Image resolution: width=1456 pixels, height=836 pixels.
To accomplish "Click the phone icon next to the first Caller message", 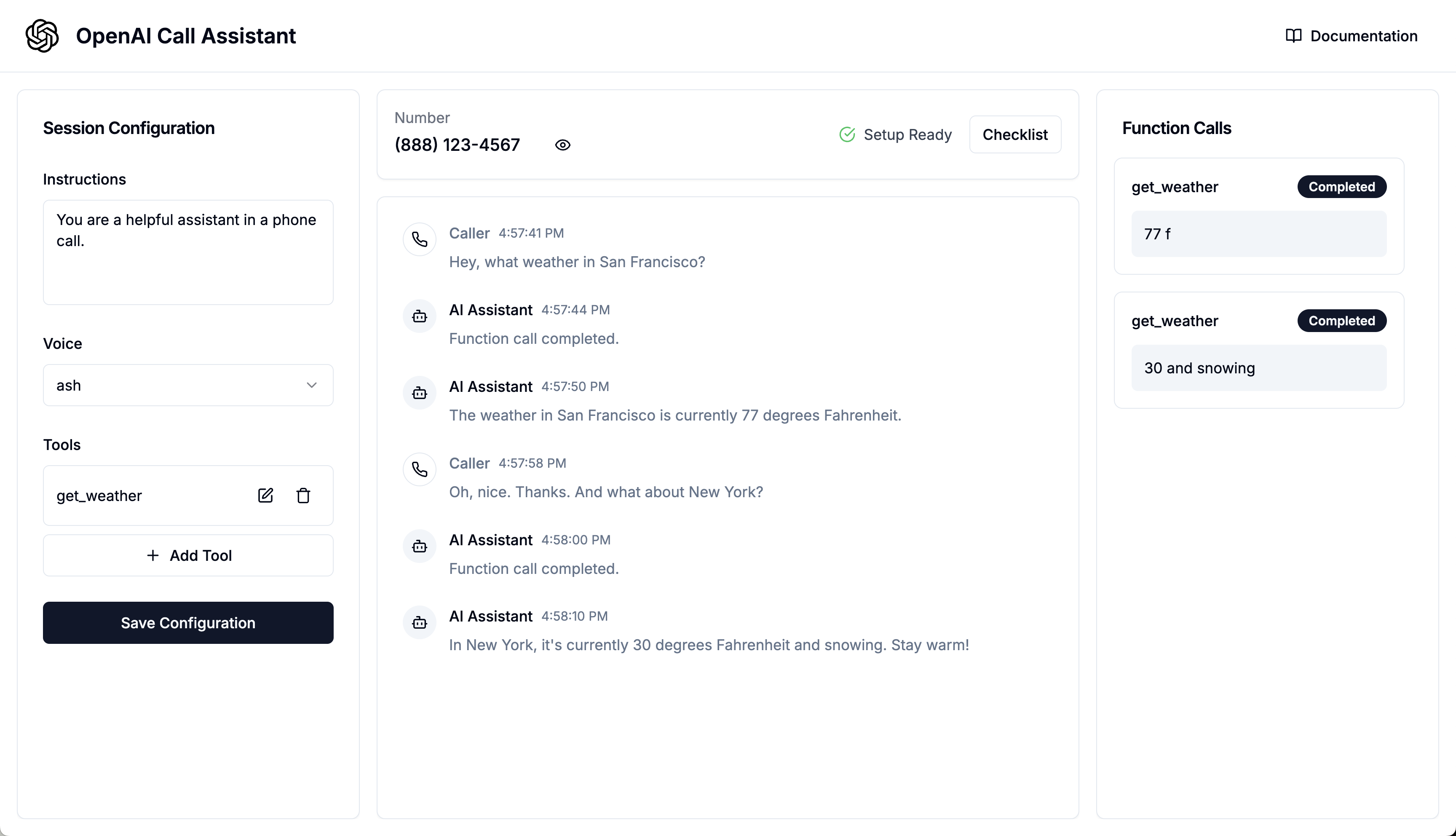I will [x=420, y=239].
